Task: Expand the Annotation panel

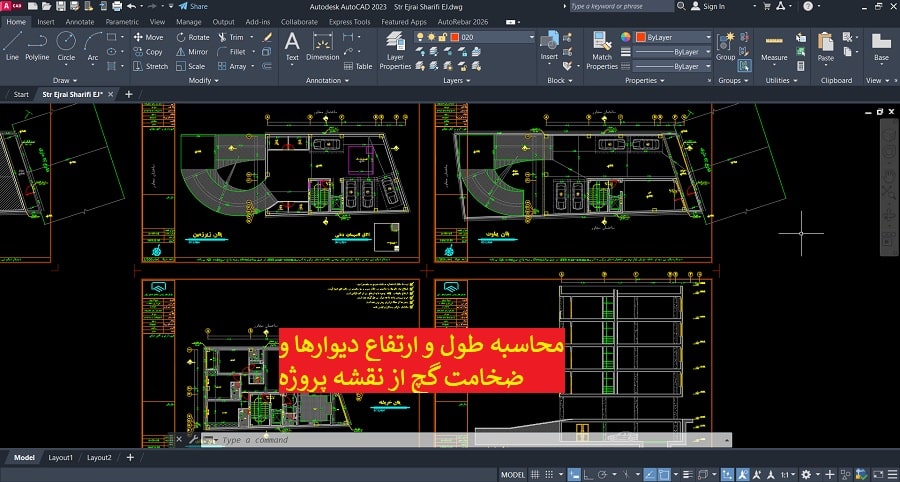Action: 327,80
